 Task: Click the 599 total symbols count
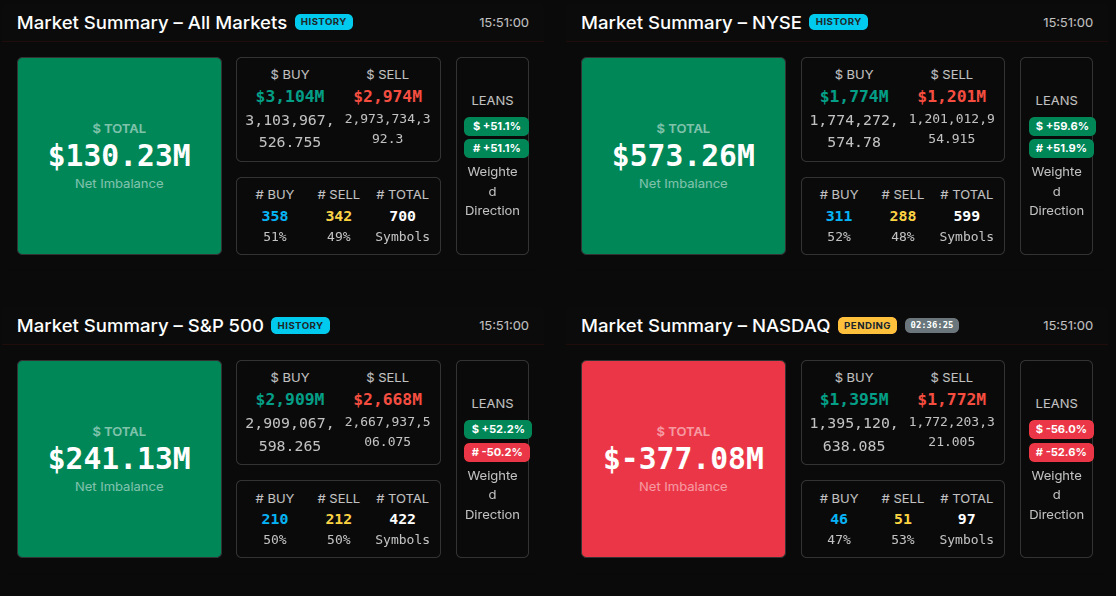click(x=967, y=216)
